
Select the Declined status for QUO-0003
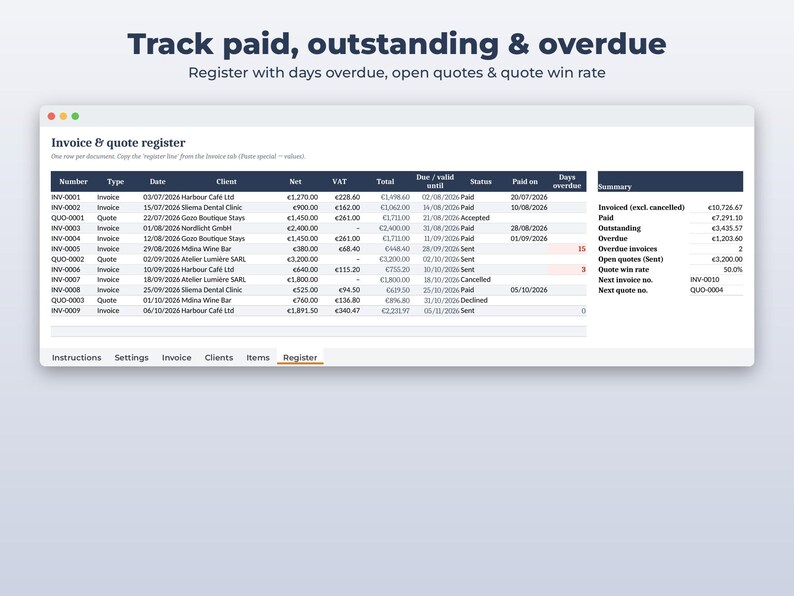point(474,300)
